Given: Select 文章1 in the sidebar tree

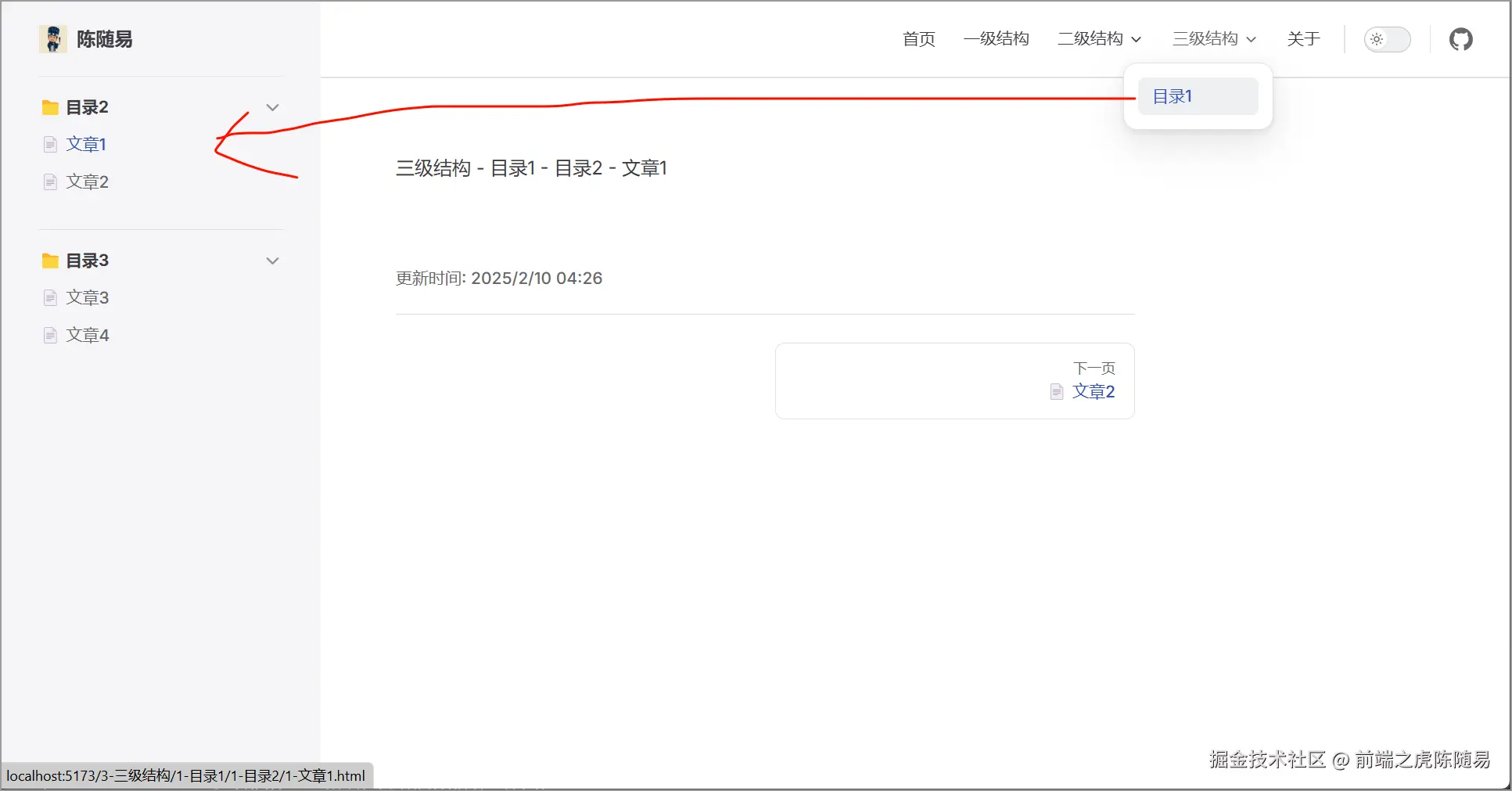Looking at the screenshot, I should click(86, 144).
